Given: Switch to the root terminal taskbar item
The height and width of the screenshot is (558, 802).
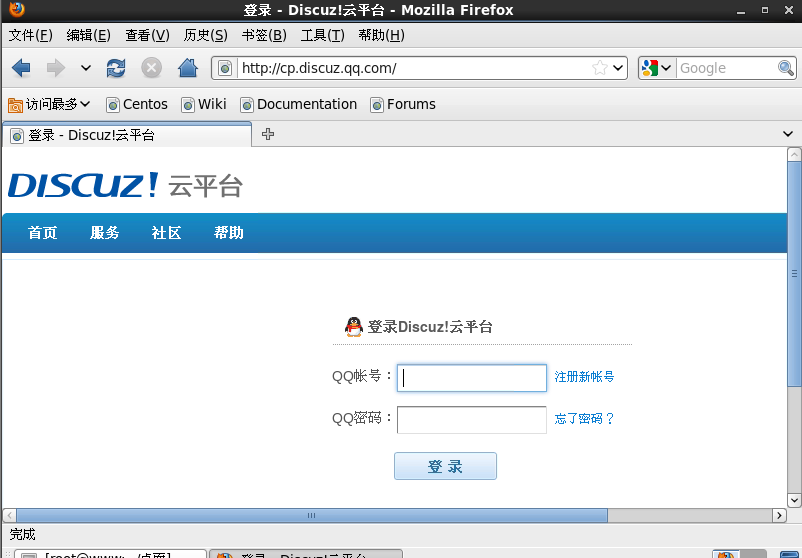Looking at the screenshot, I should point(110,554).
